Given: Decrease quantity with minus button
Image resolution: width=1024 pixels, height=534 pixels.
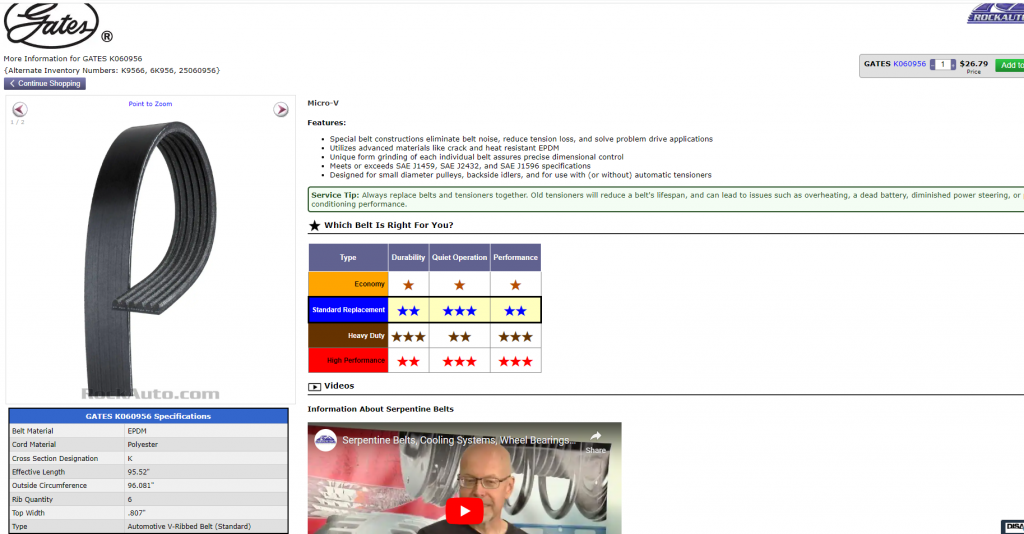Looking at the screenshot, I should click(x=933, y=65).
